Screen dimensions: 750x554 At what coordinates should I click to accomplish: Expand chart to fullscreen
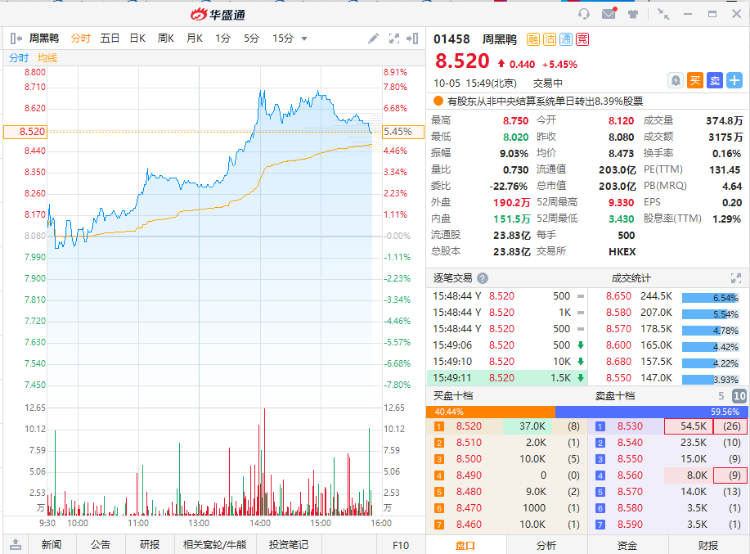tap(394, 38)
